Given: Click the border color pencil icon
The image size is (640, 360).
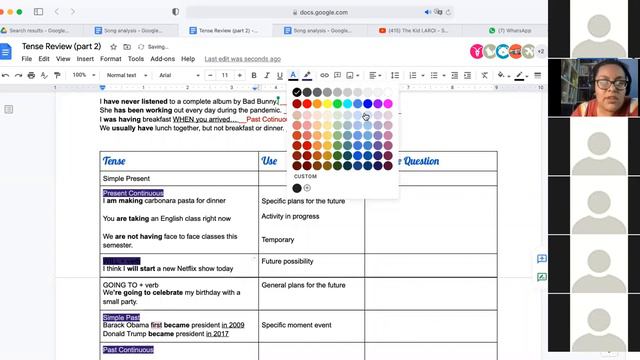Looking at the screenshot, I should [x=520, y=75].
